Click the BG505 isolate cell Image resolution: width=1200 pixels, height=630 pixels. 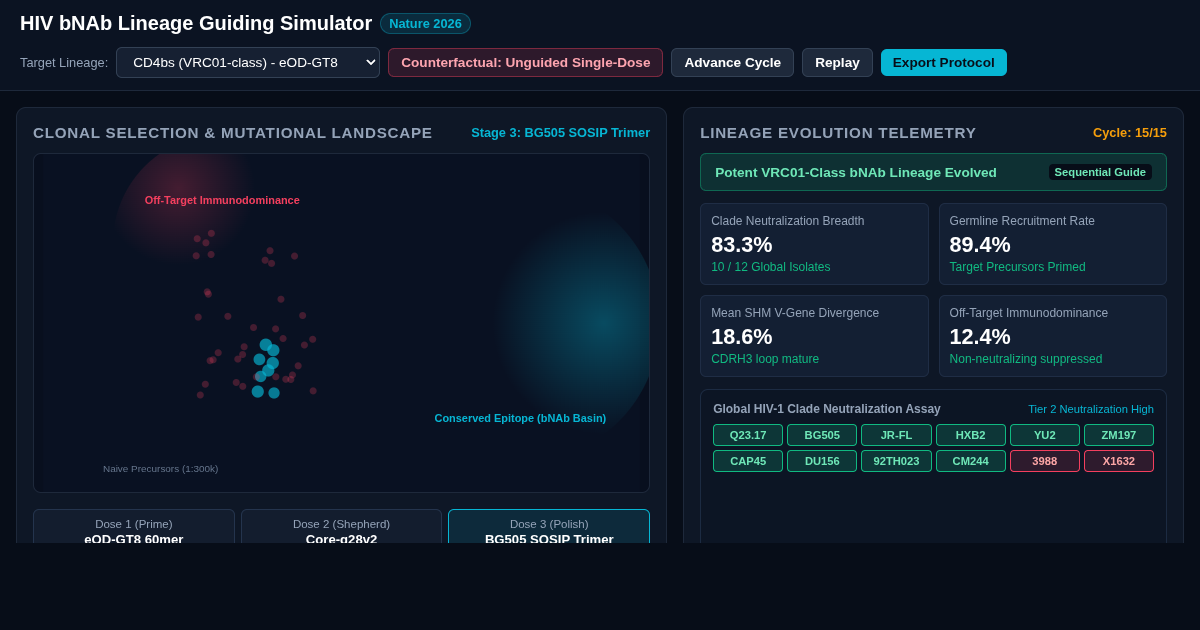coord(822,435)
